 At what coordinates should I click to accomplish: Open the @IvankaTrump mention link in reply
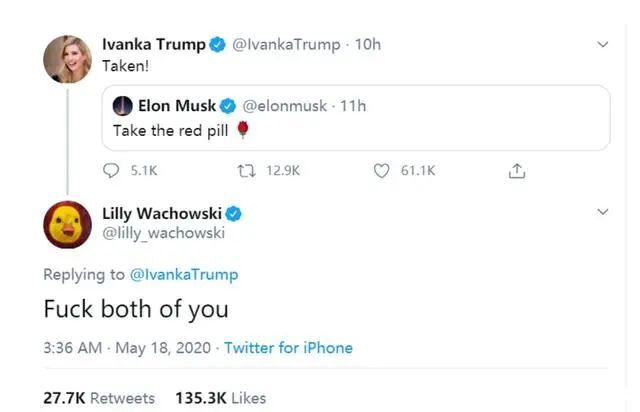pyautogui.click(x=184, y=274)
